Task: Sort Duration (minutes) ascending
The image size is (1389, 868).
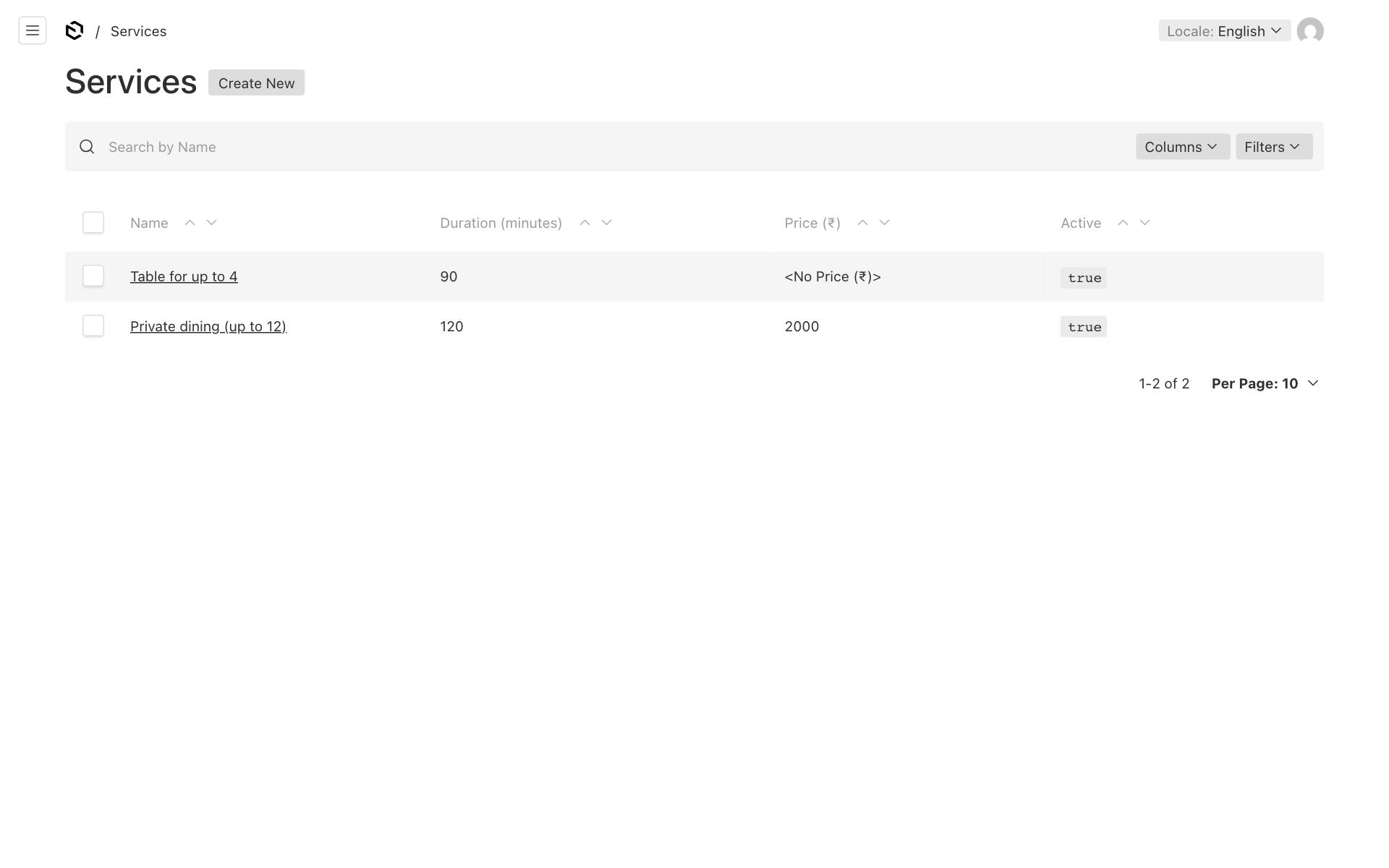Action: [x=585, y=223]
